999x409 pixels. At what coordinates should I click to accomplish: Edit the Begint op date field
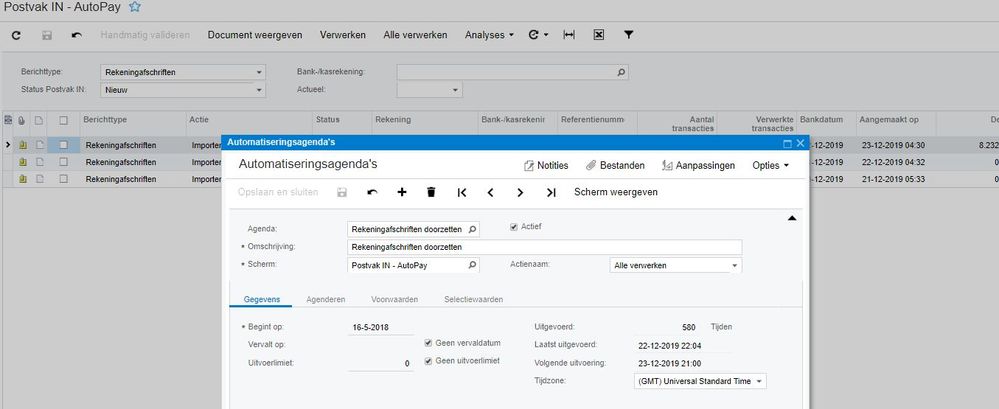[380, 328]
